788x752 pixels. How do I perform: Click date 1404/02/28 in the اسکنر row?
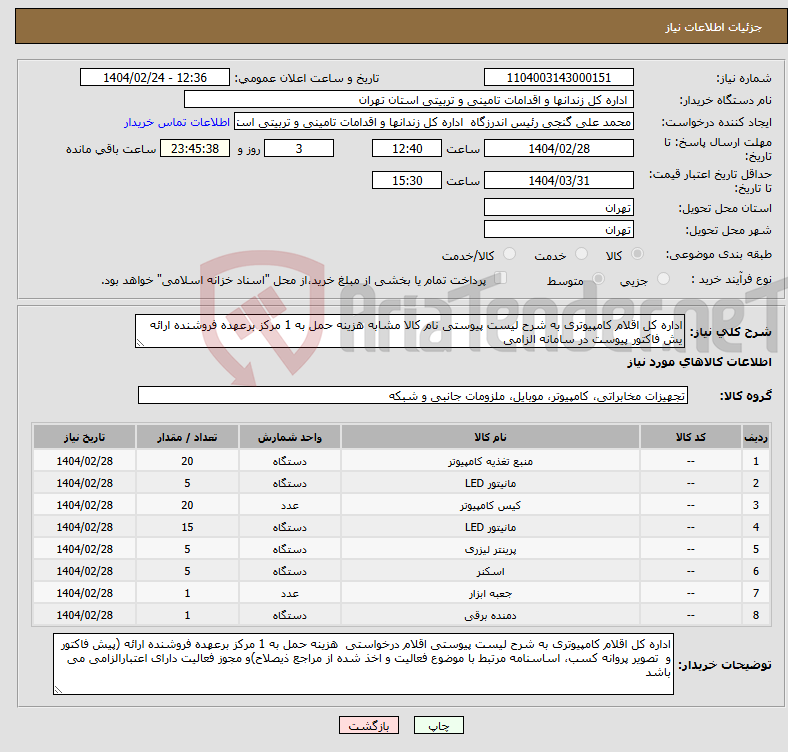(x=84, y=572)
